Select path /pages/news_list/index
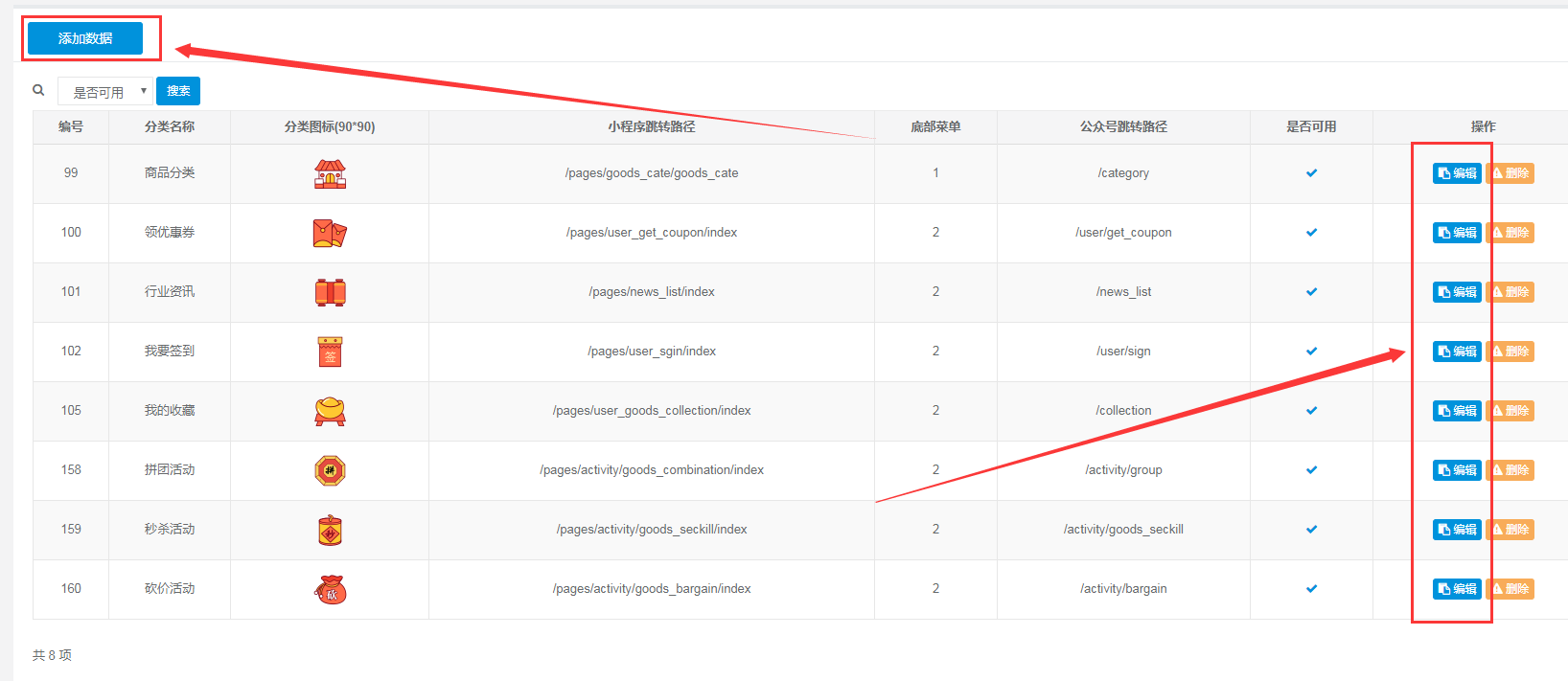Image resolution: width=1568 pixels, height=681 pixels. pyautogui.click(x=652, y=292)
